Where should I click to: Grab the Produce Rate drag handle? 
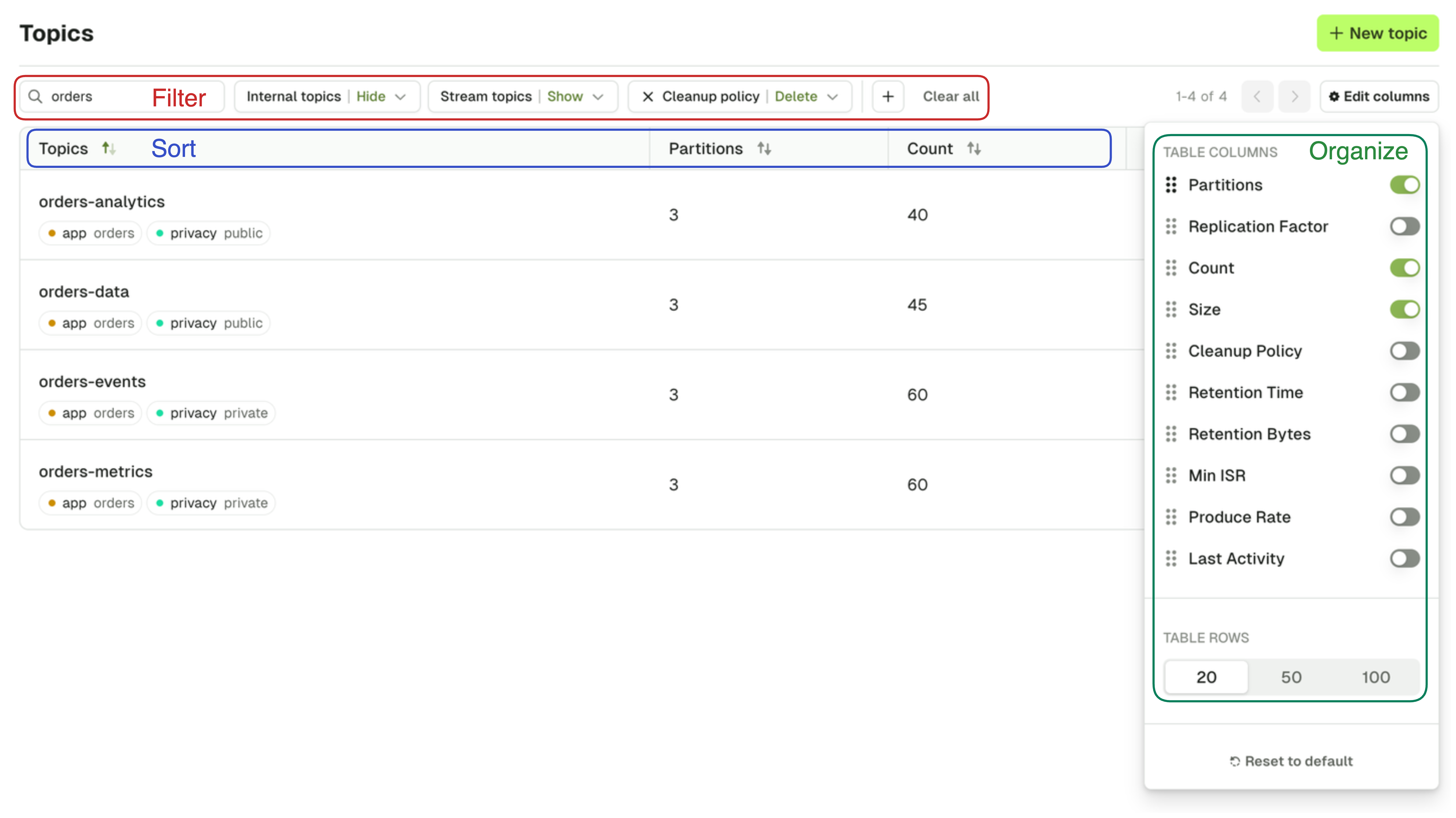(x=1171, y=517)
